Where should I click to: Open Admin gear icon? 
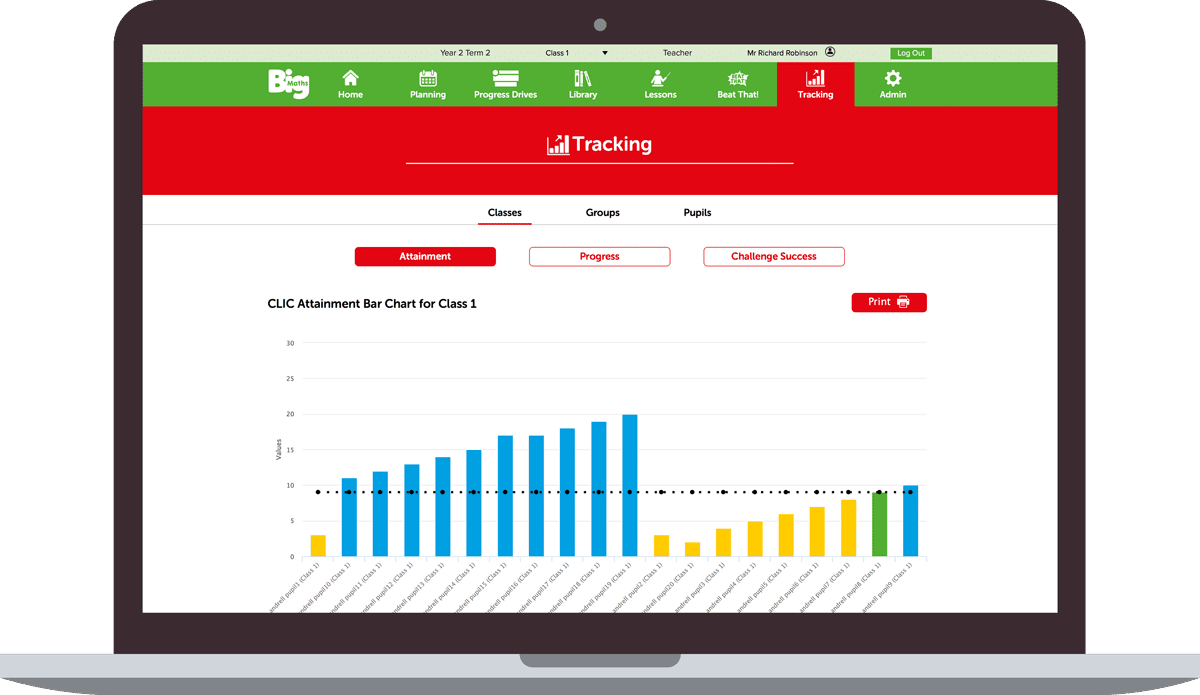pos(893,79)
